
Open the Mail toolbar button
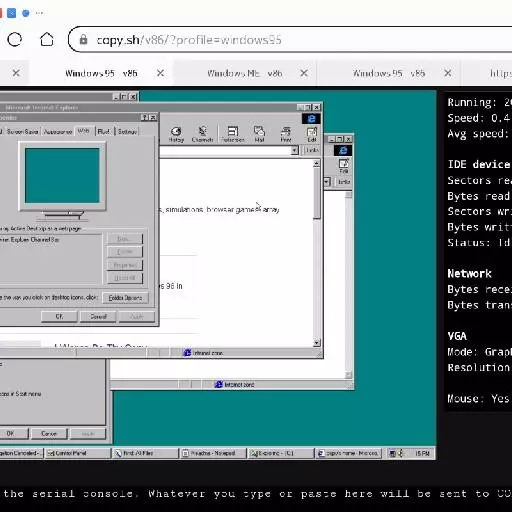(x=259, y=134)
